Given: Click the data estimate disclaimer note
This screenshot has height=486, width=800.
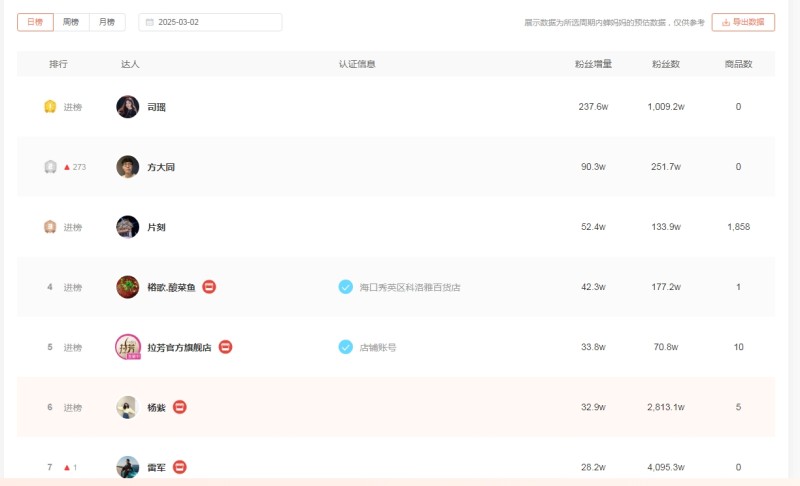Looking at the screenshot, I should (614, 22).
